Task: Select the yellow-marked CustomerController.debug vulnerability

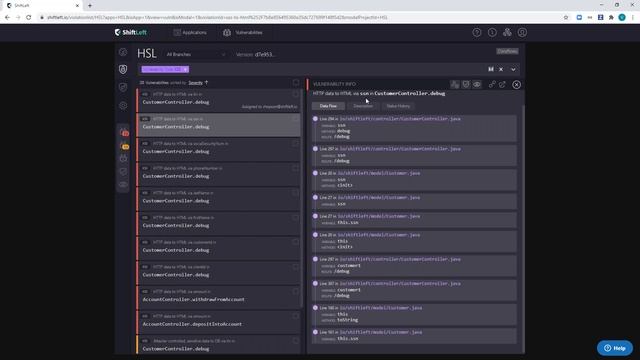Action: click(x=218, y=345)
